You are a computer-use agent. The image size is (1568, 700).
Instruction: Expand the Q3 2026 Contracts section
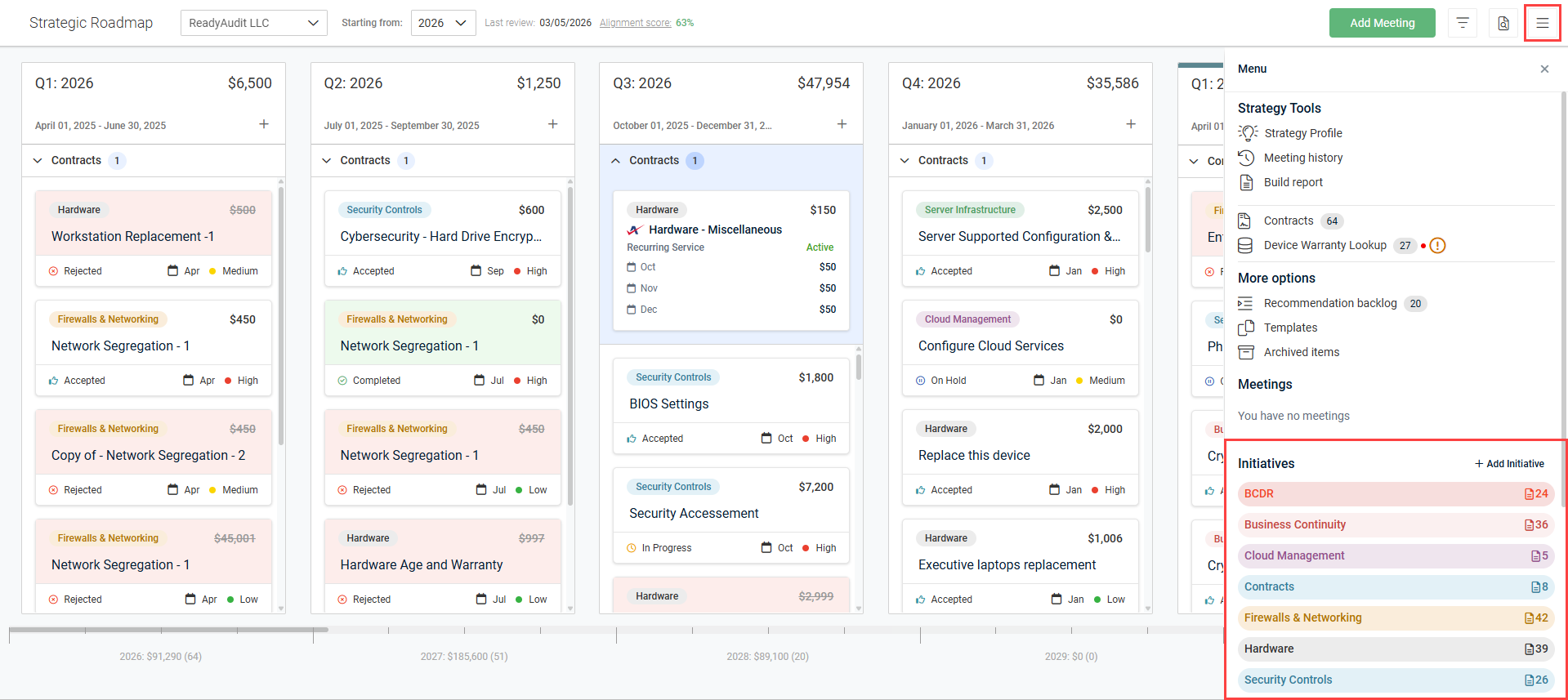616,161
